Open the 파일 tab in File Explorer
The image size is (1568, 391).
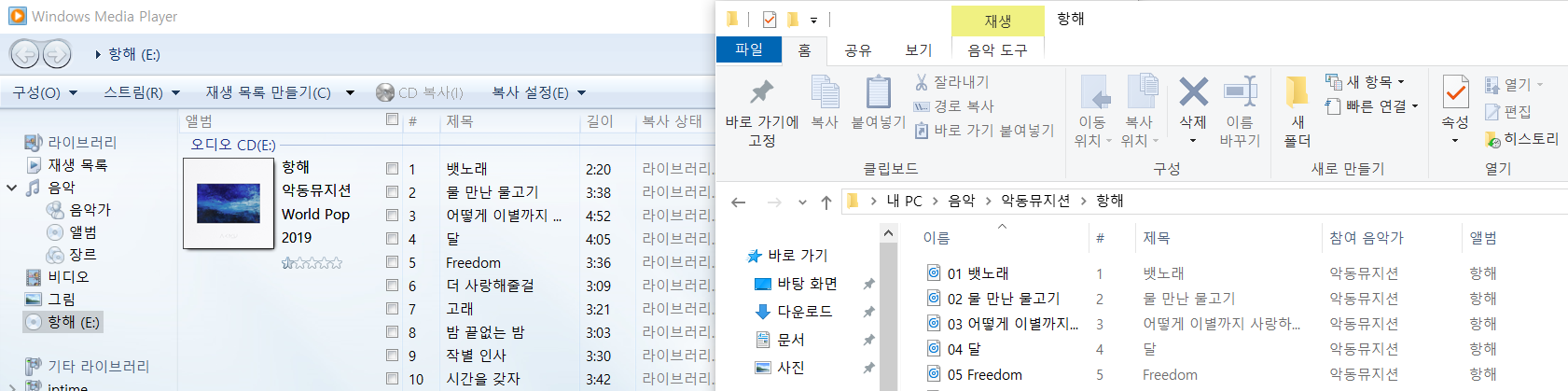coord(749,49)
